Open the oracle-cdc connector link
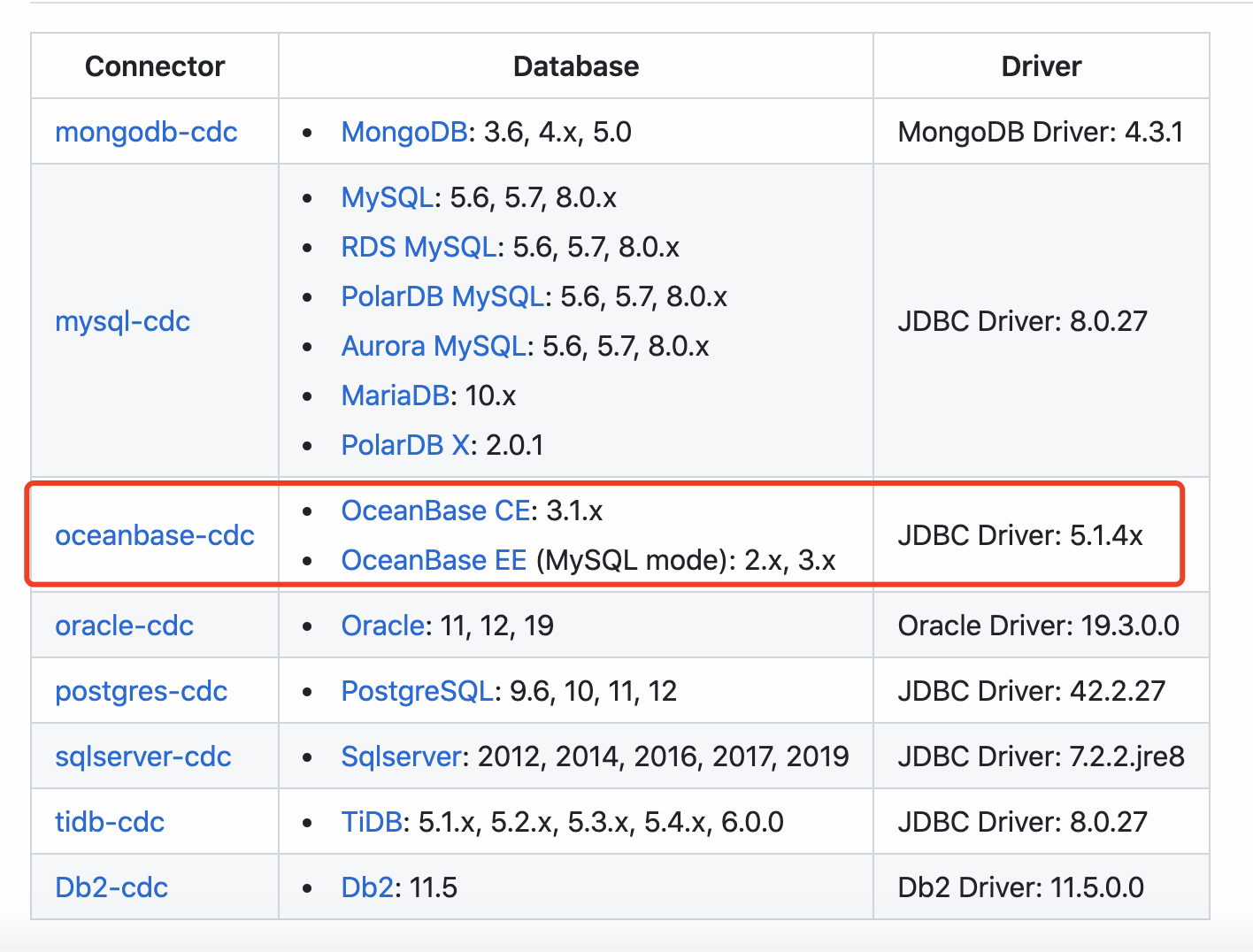 point(124,626)
